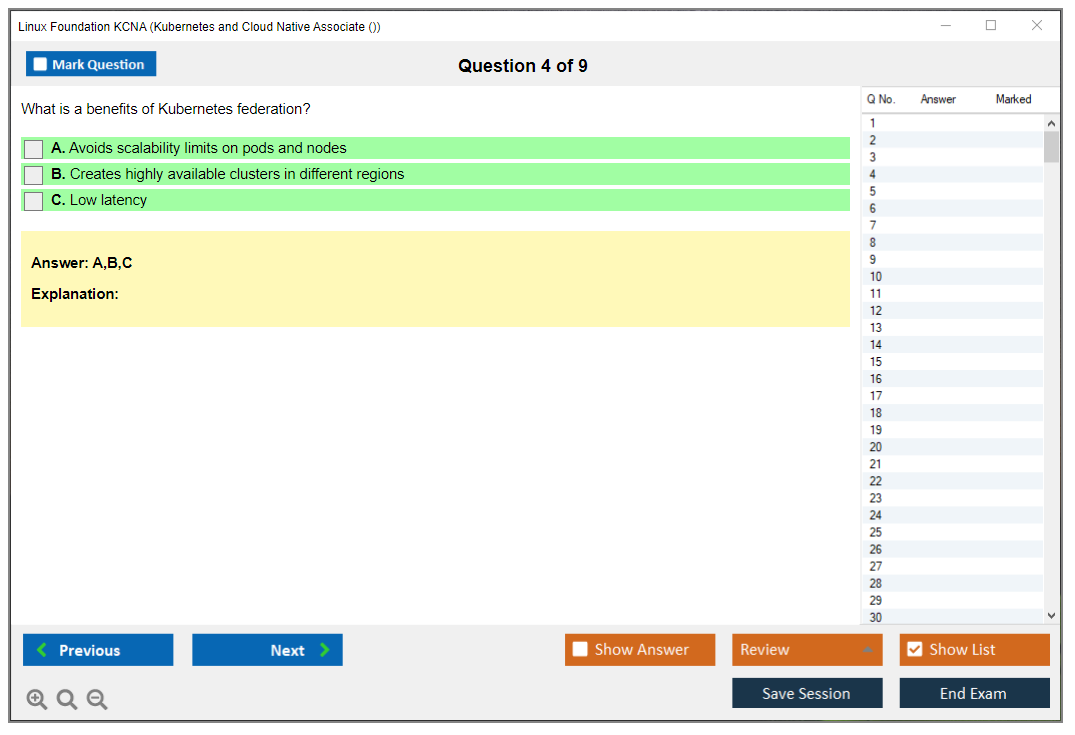This screenshot has width=1075, height=735.
Task: Select checkbox for answer A
Action: 34,149
